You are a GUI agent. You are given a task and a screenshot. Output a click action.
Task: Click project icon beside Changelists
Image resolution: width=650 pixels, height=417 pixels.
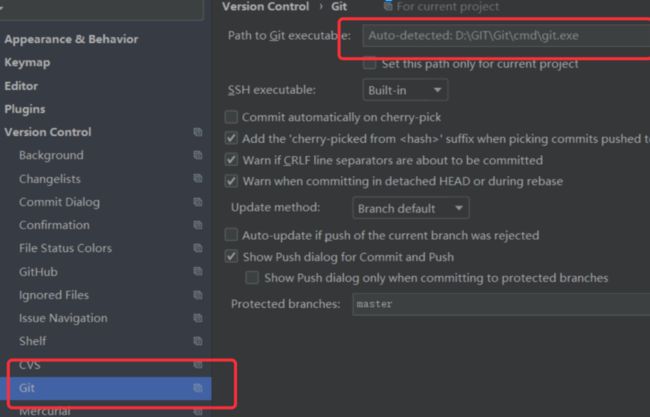[198, 178]
